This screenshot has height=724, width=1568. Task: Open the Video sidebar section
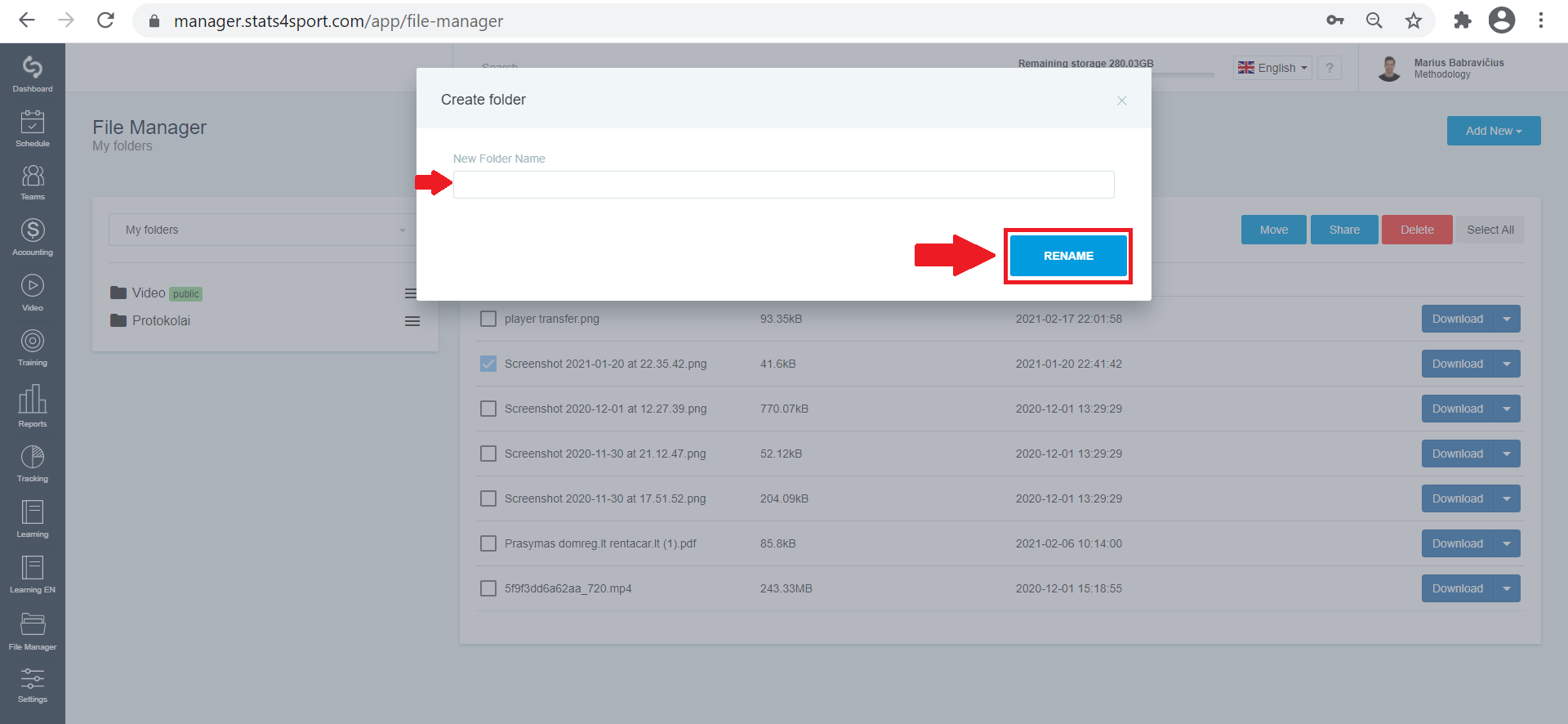[33, 293]
